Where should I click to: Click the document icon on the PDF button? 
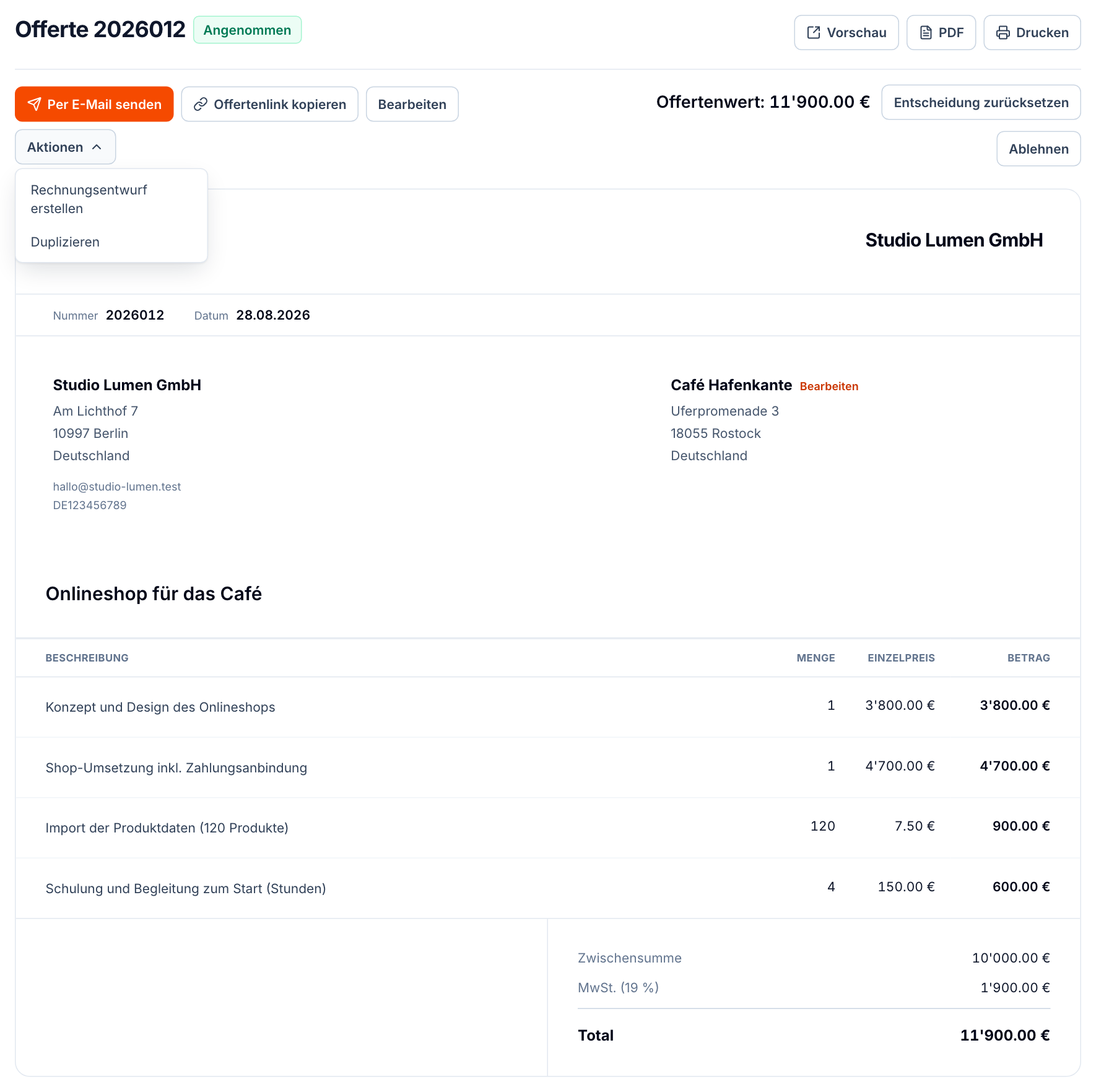tap(926, 33)
